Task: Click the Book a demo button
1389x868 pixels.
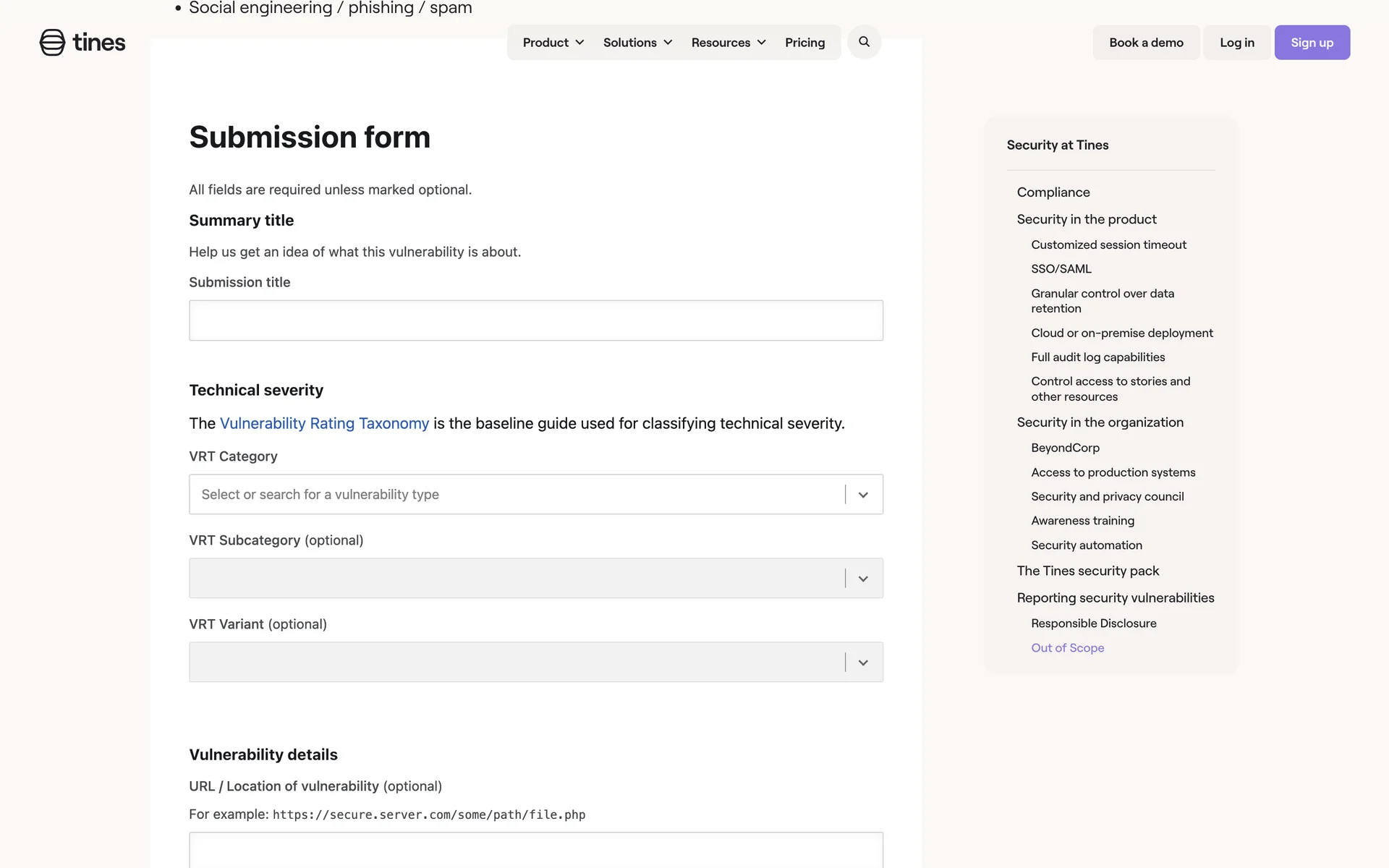Action: click(1146, 43)
